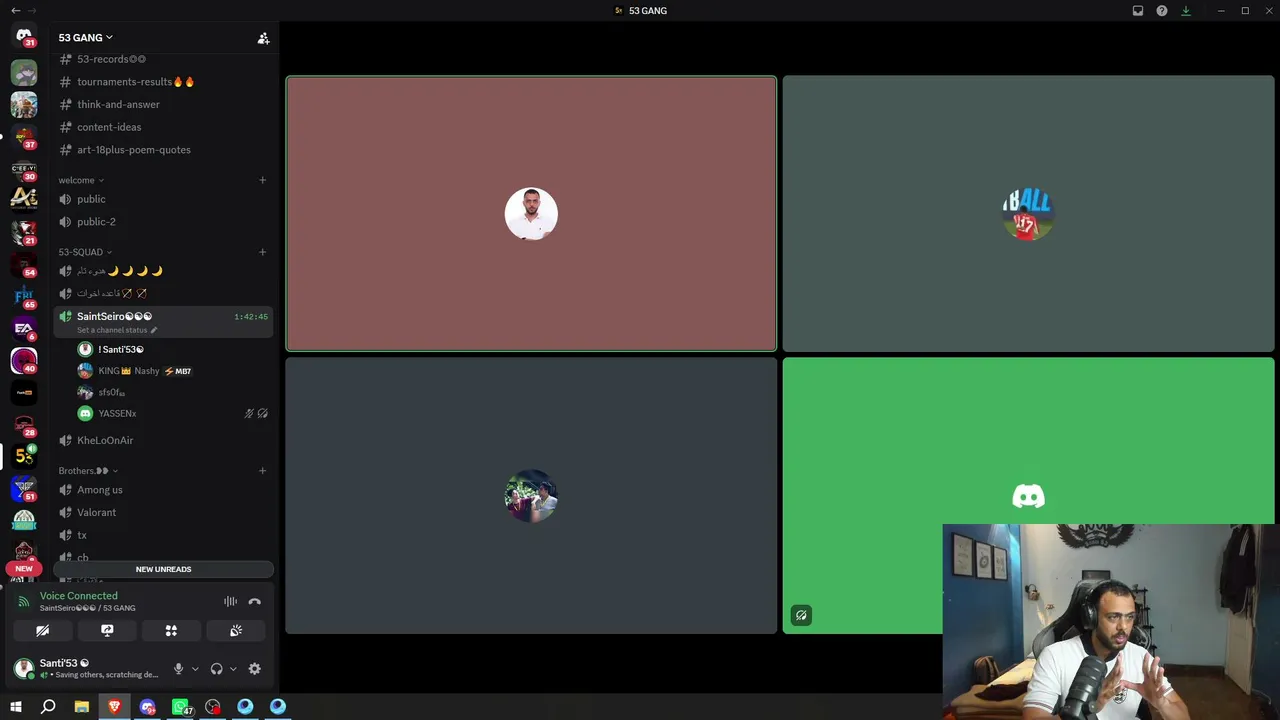Image resolution: width=1280 pixels, height=720 pixels.
Task: Go back with title bar arrow
Action: tap(15, 11)
